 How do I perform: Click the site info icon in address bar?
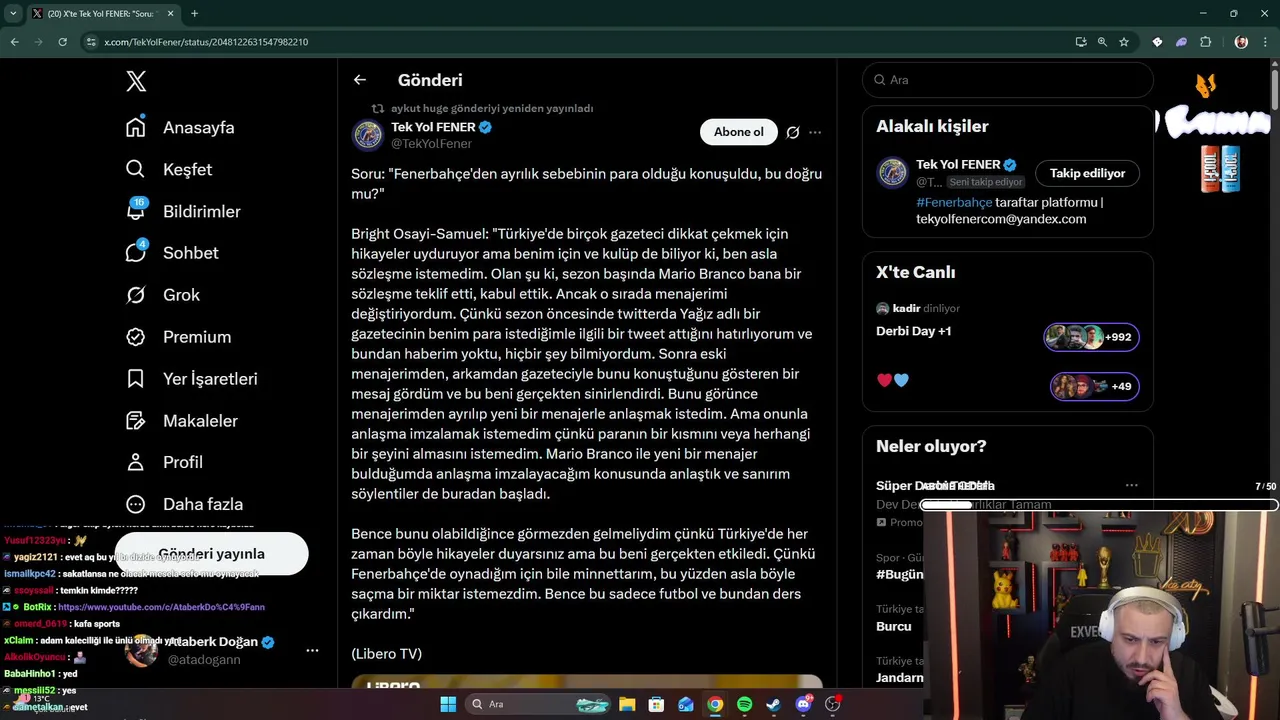[x=91, y=42]
